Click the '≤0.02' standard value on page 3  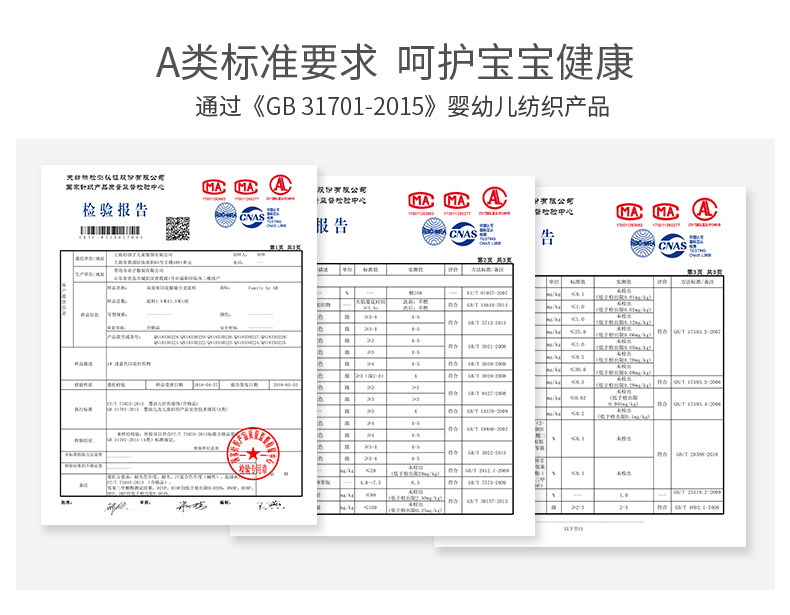578,397
